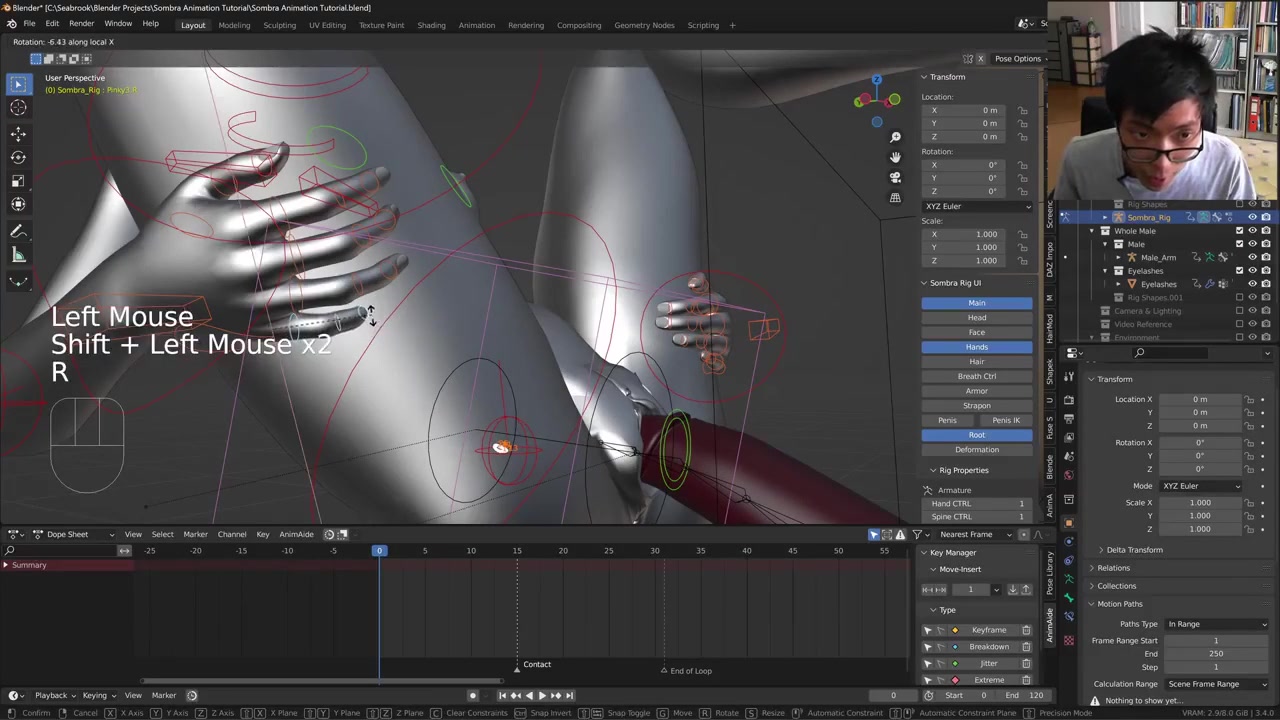Select the Move tool in the viewport toolbar

click(18, 133)
